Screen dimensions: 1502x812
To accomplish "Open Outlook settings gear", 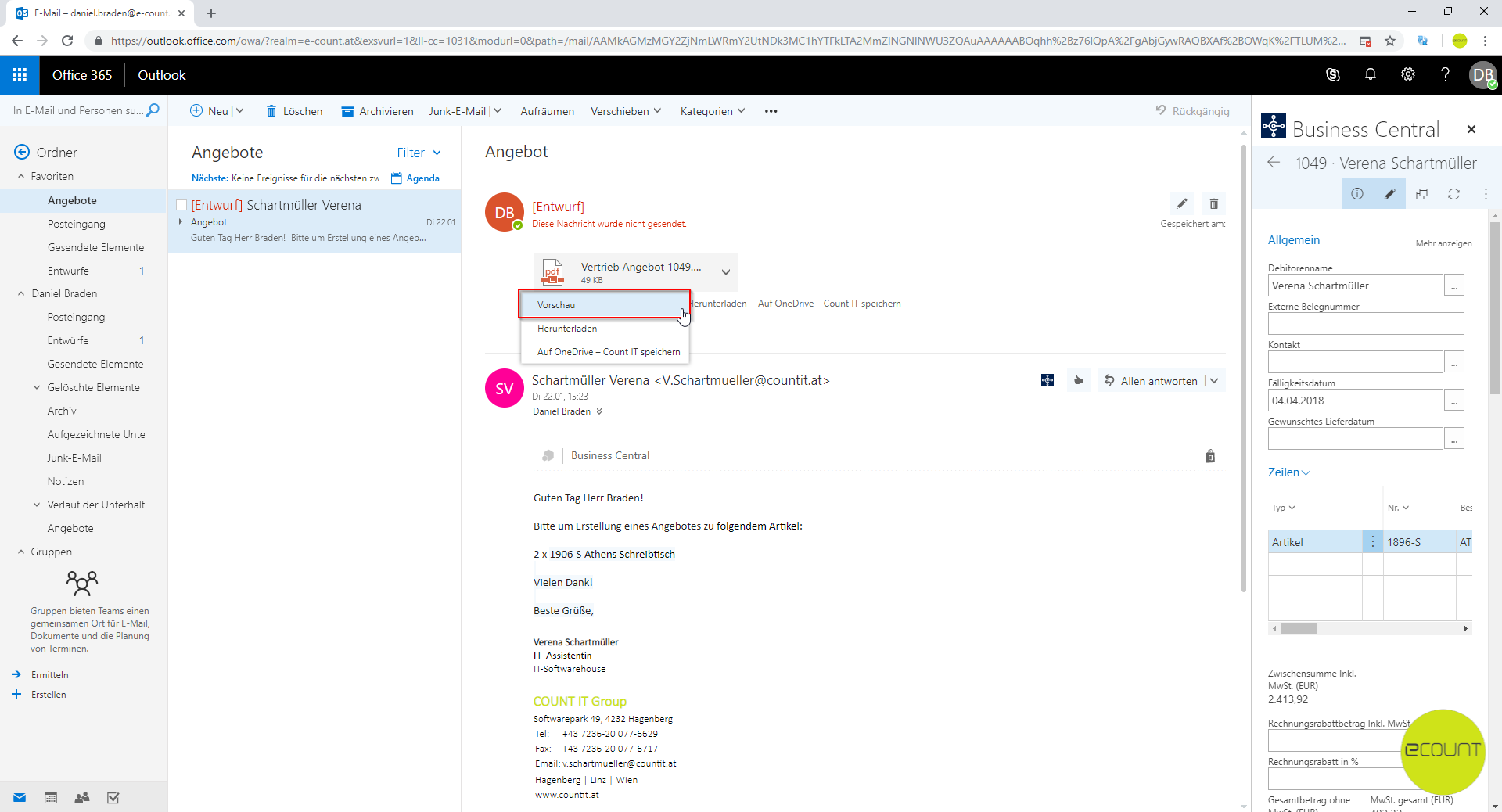I will [x=1408, y=74].
